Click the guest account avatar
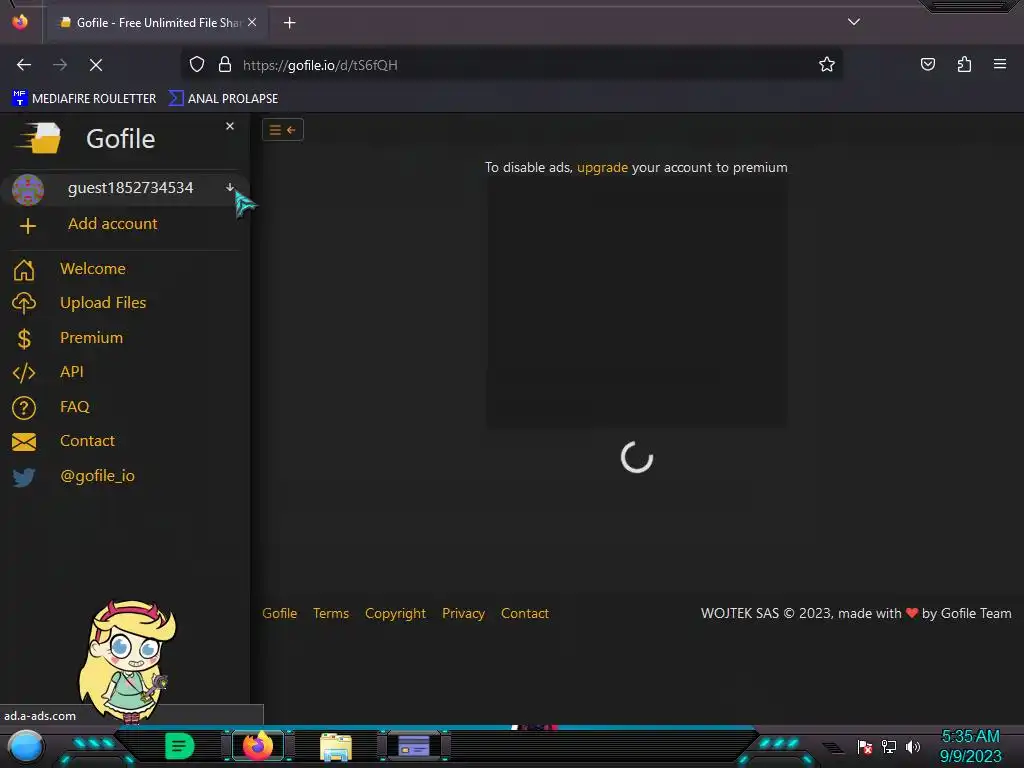This screenshot has height=768, width=1024. [27, 189]
